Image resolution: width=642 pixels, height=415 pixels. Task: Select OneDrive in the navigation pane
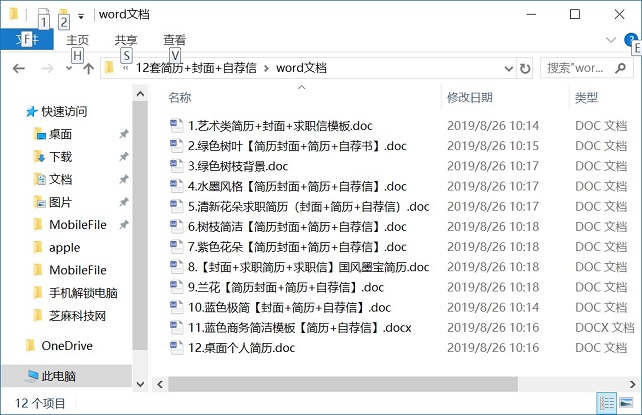click(x=67, y=346)
